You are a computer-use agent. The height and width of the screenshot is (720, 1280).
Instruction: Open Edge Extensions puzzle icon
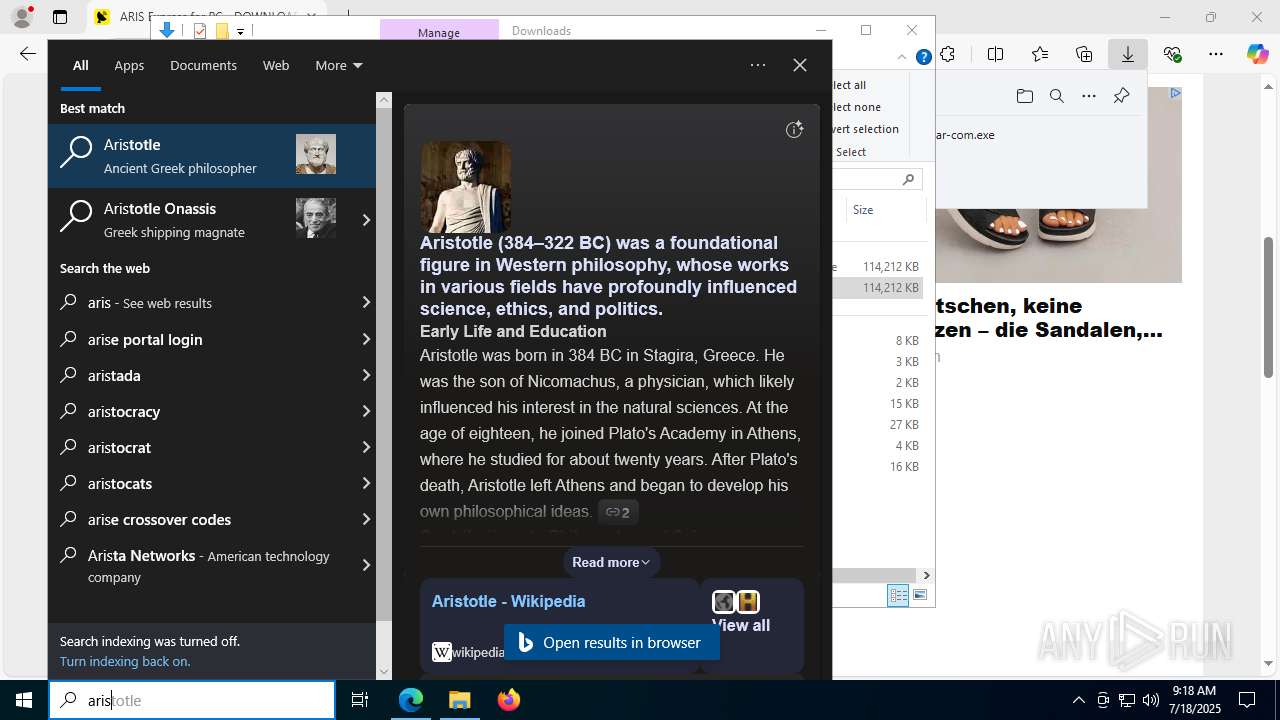[x=947, y=54]
